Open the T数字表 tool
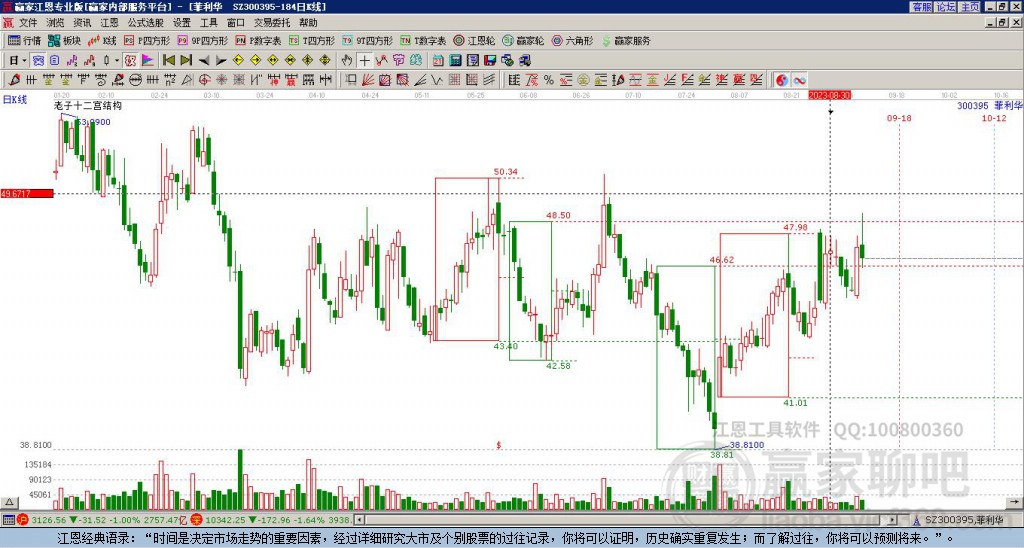 (423, 40)
